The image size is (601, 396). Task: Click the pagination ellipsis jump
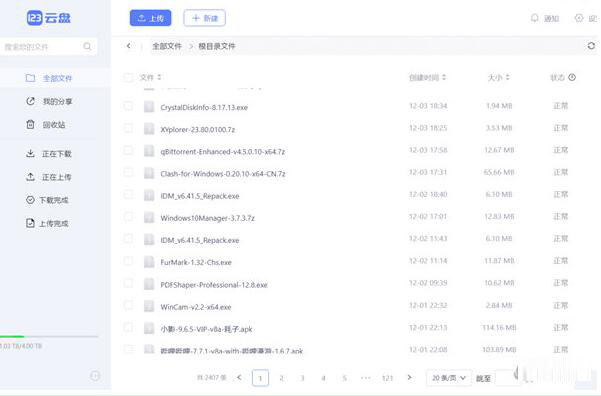point(366,378)
